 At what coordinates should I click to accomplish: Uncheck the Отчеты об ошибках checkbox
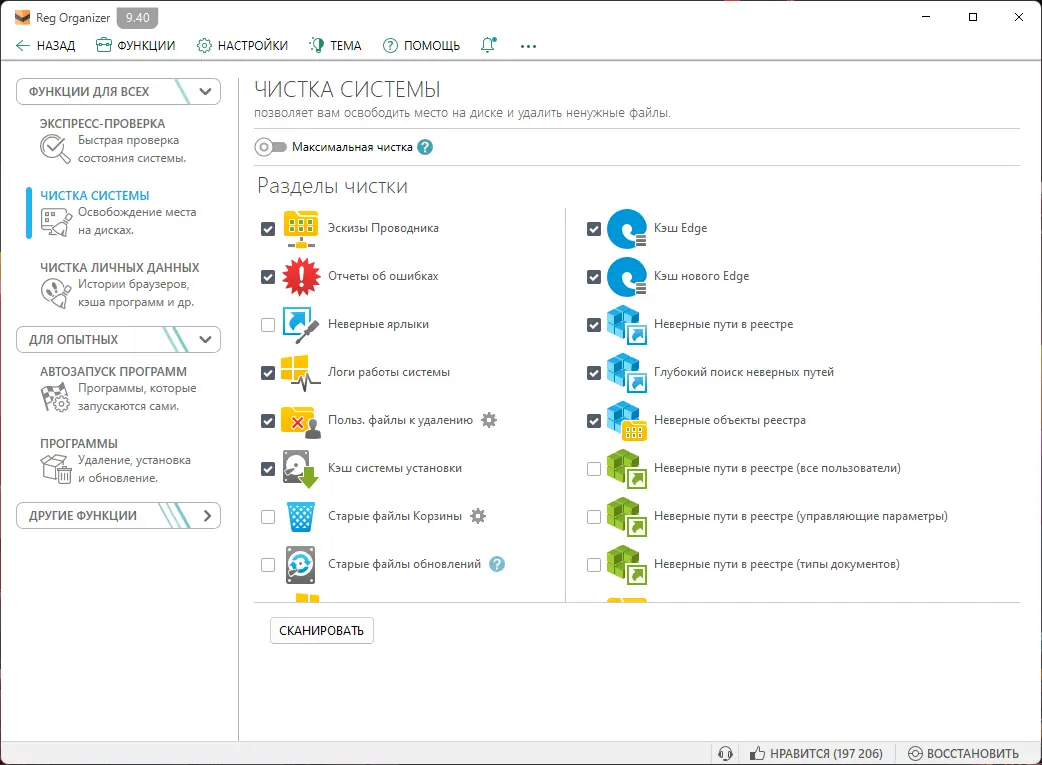[268, 276]
